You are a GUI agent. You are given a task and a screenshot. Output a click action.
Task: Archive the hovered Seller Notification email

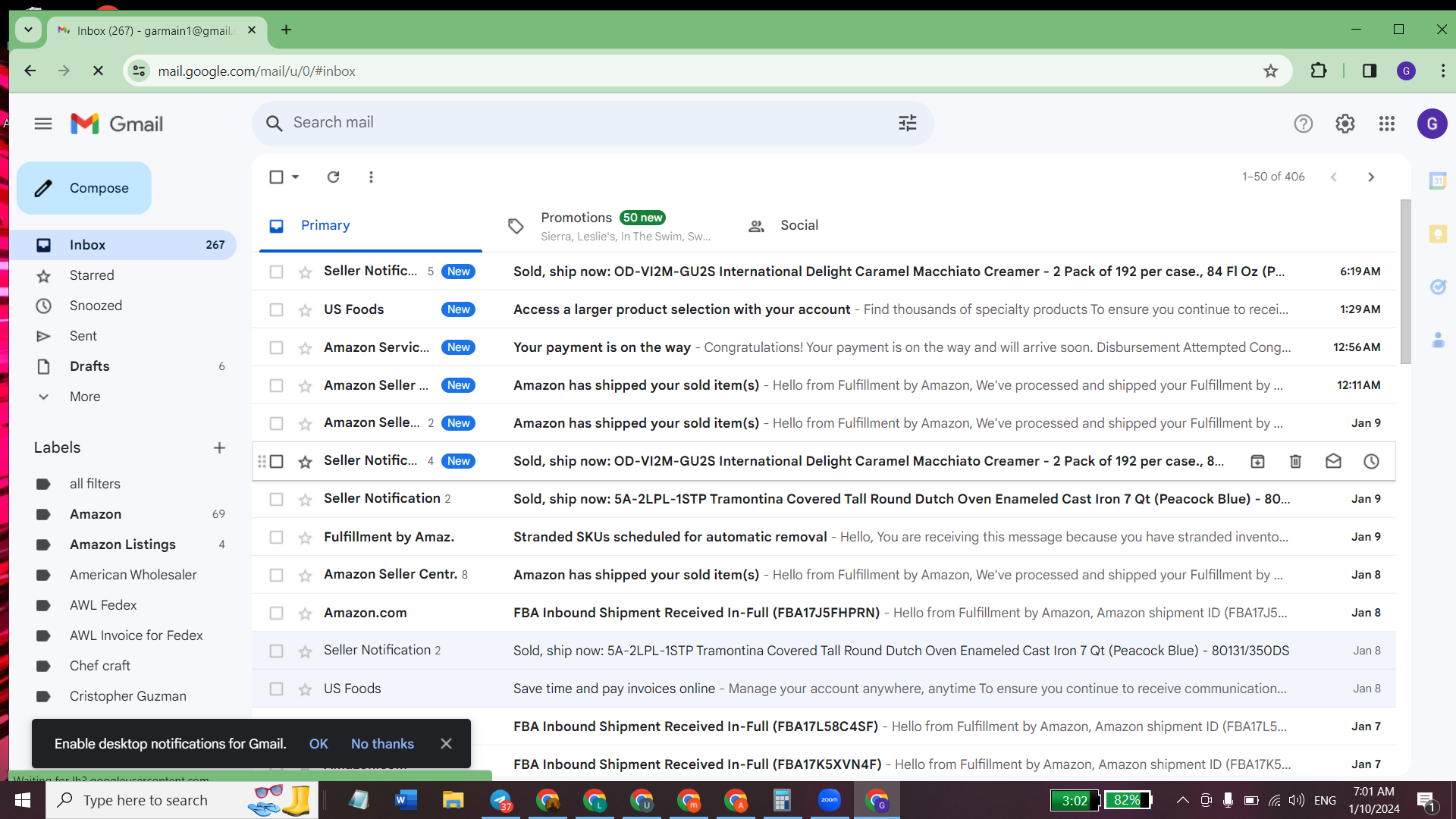1257,461
